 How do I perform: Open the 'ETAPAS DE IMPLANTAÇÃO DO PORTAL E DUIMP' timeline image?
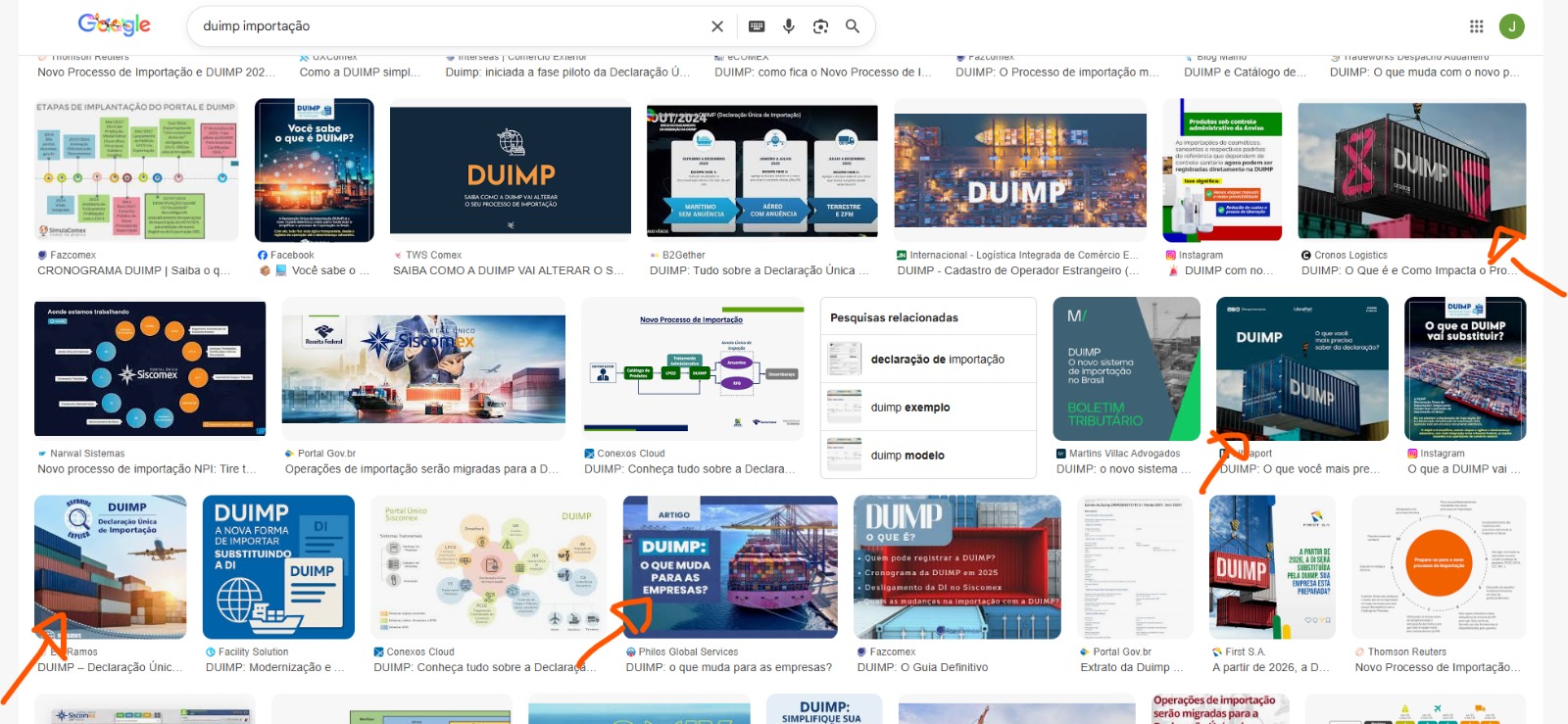click(136, 169)
